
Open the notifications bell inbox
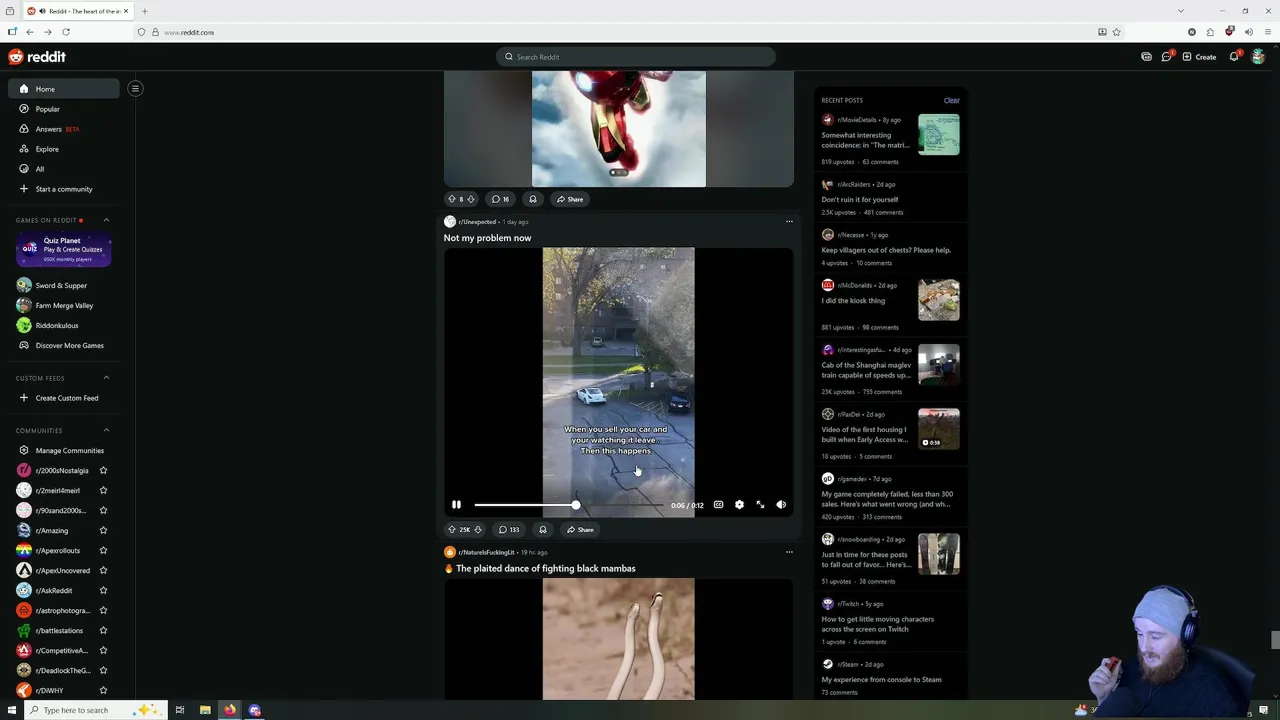point(1234,57)
